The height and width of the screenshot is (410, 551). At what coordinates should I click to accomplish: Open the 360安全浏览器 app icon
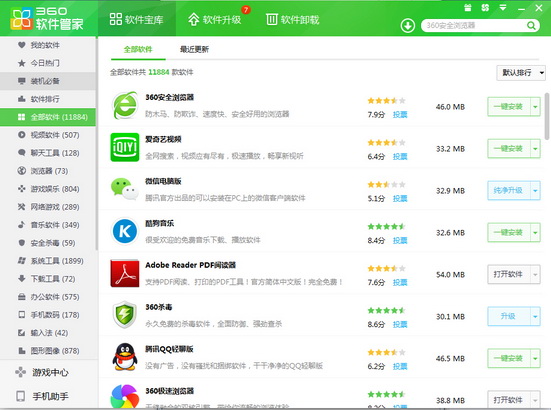pos(124,105)
